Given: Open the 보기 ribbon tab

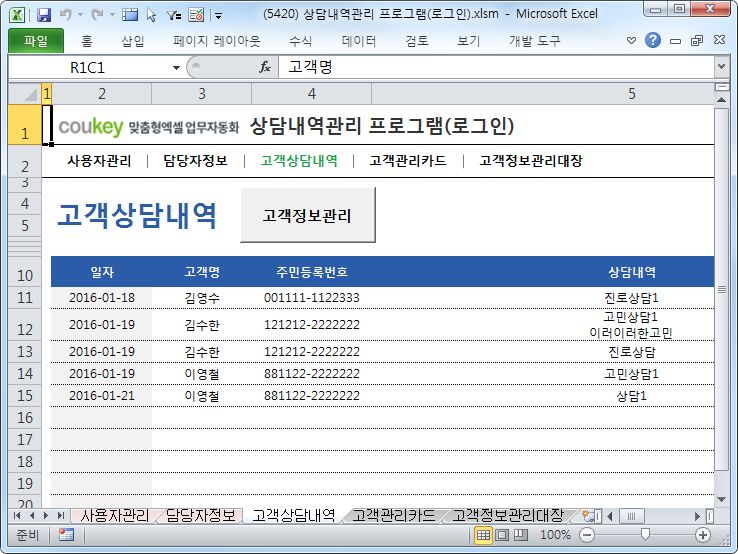Looking at the screenshot, I should click(x=468, y=41).
